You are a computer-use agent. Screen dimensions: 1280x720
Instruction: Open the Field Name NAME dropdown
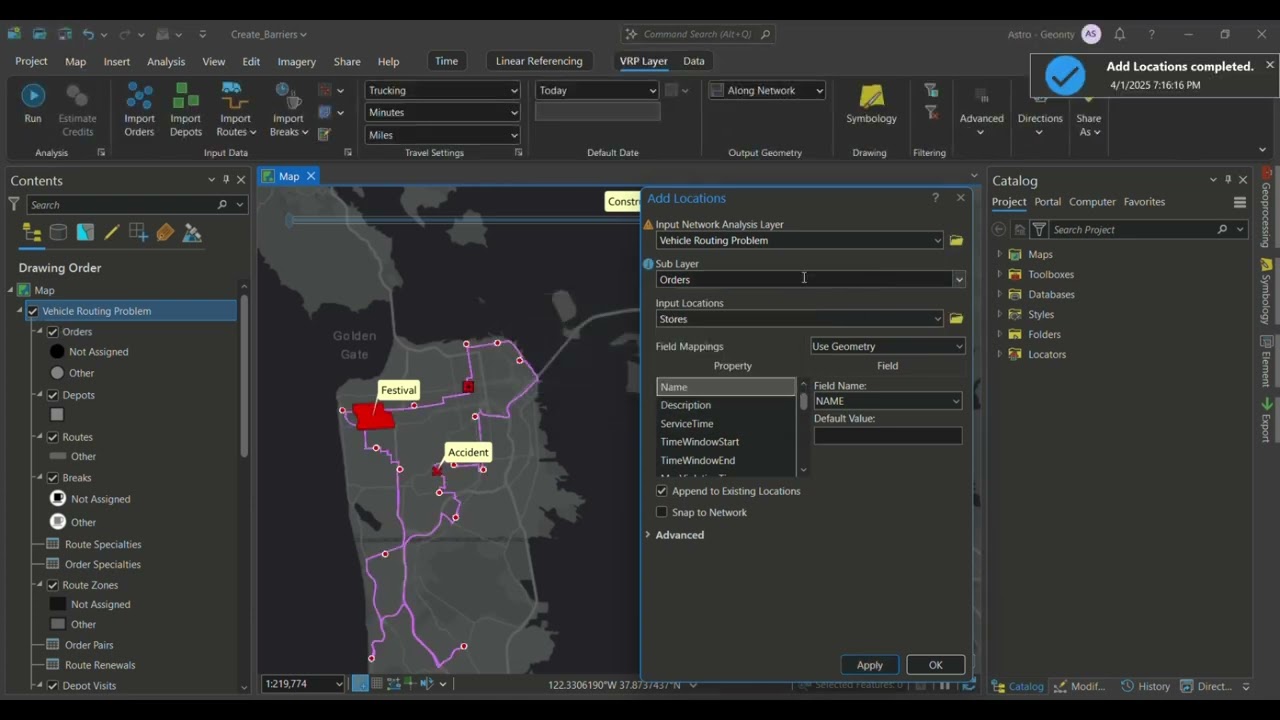tap(888, 401)
